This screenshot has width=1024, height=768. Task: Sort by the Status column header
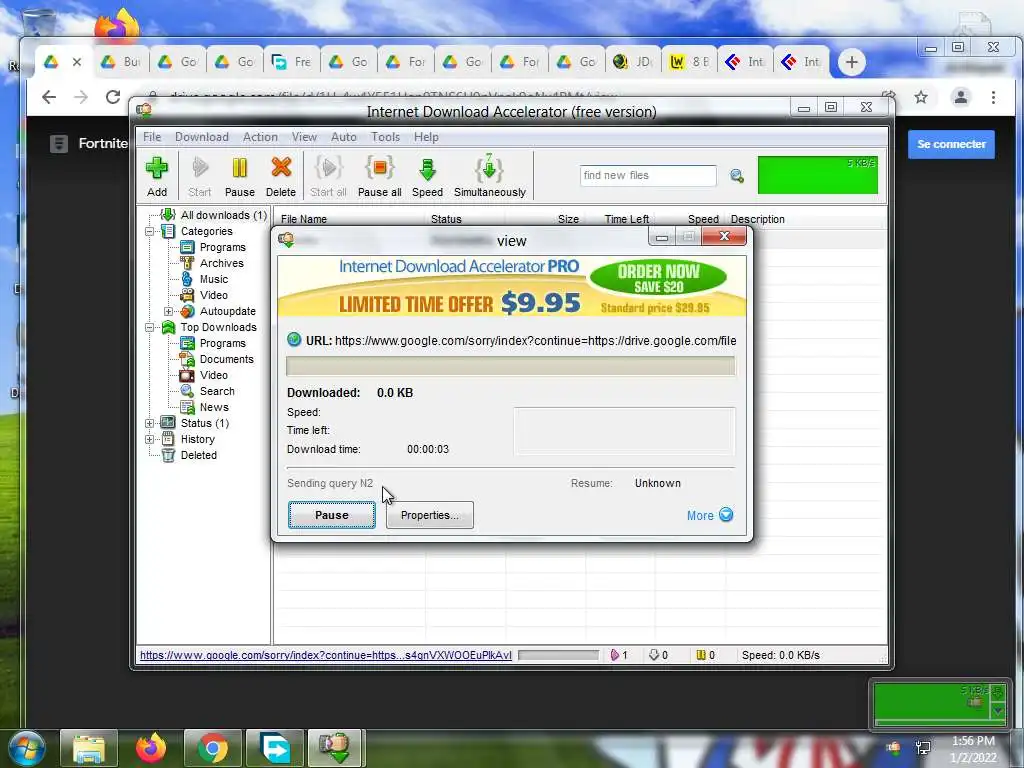tap(446, 219)
